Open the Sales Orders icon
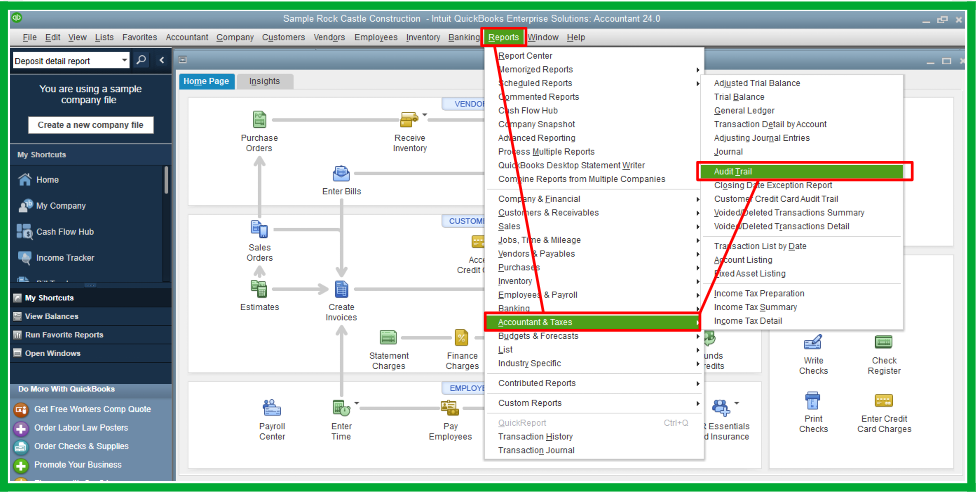976x492 pixels. [x=260, y=229]
